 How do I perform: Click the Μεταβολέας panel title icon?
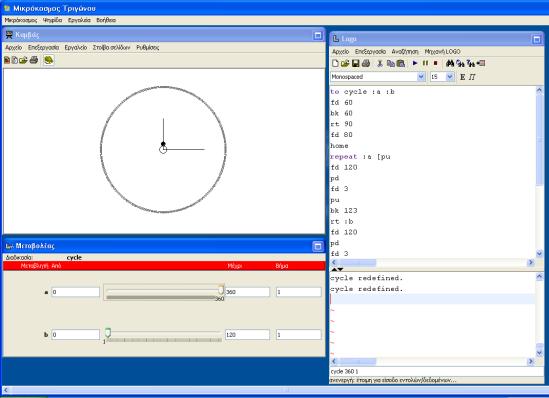pos(9,246)
